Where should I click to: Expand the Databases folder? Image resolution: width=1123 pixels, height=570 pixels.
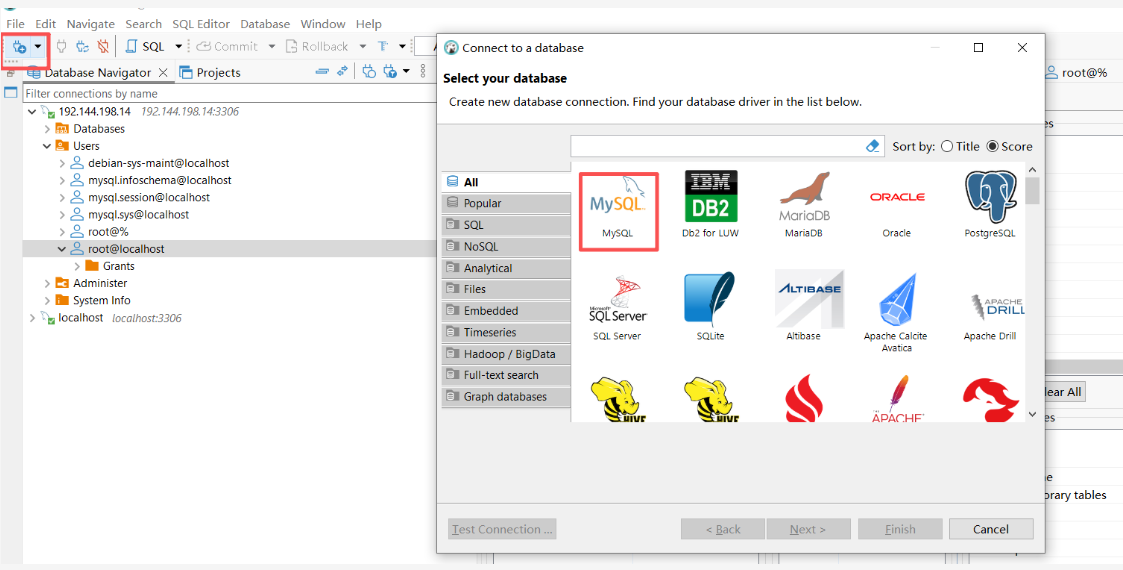(47, 129)
